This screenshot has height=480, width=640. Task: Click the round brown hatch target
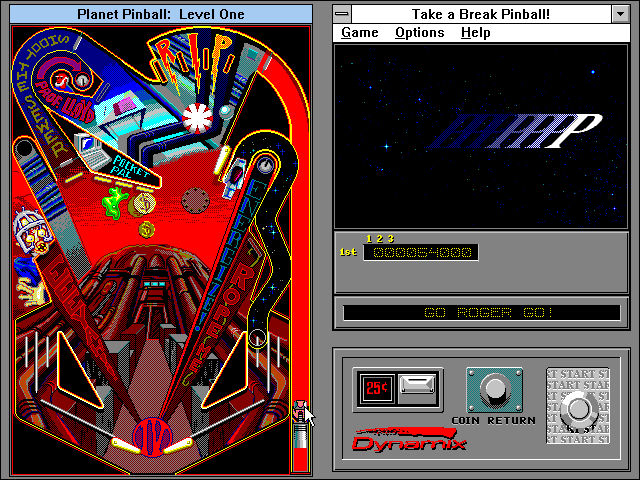196,200
